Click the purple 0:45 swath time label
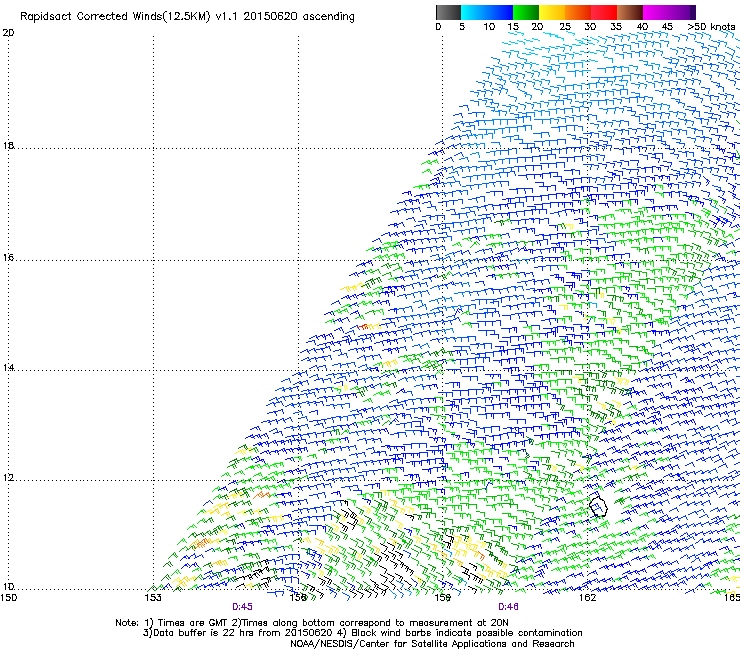This screenshot has height=650, width=740. 242,607
